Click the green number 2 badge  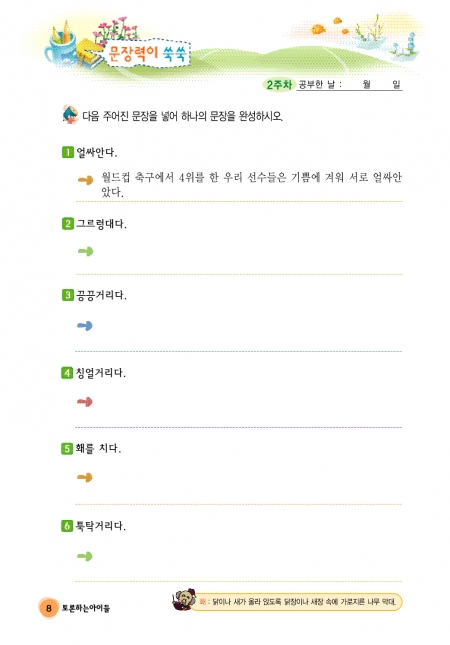tap(67, 224)
